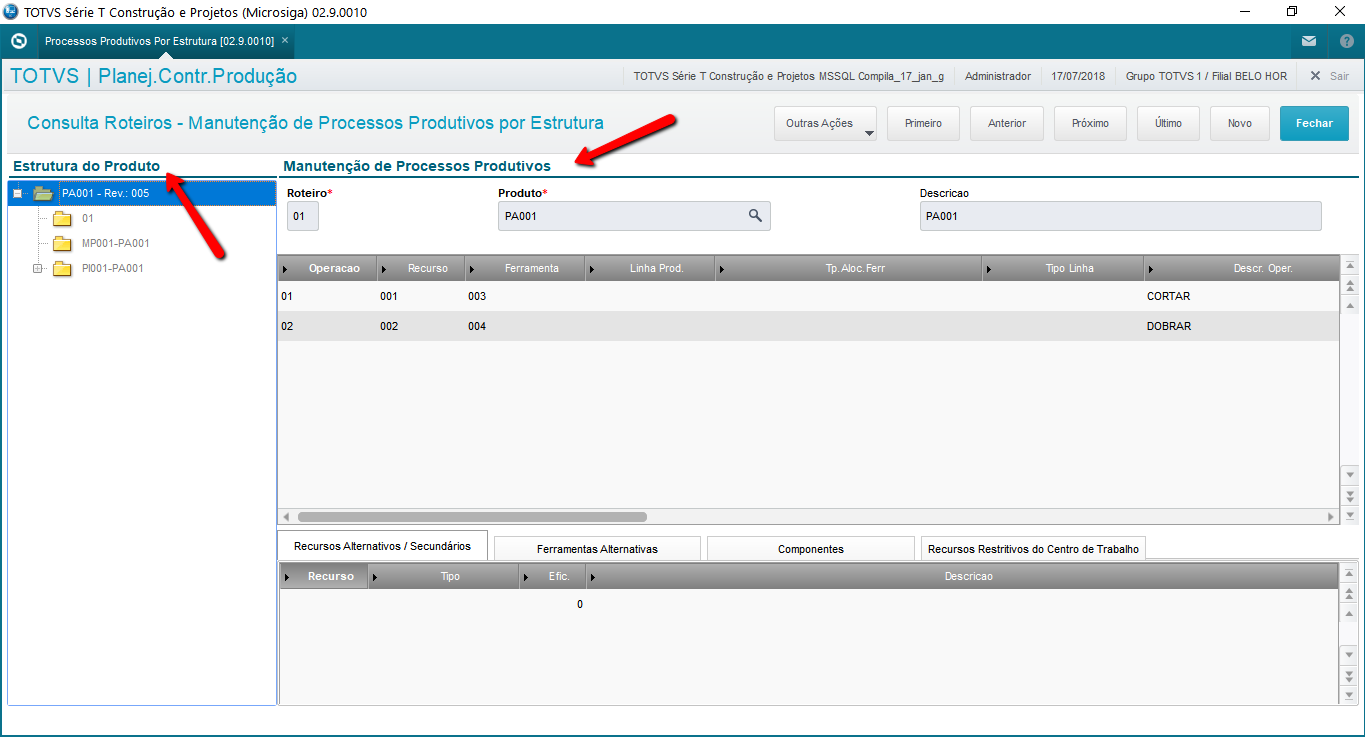Open the Outras Ações dropdown
Screen dimensions: 1365x737
pos(825,123)
